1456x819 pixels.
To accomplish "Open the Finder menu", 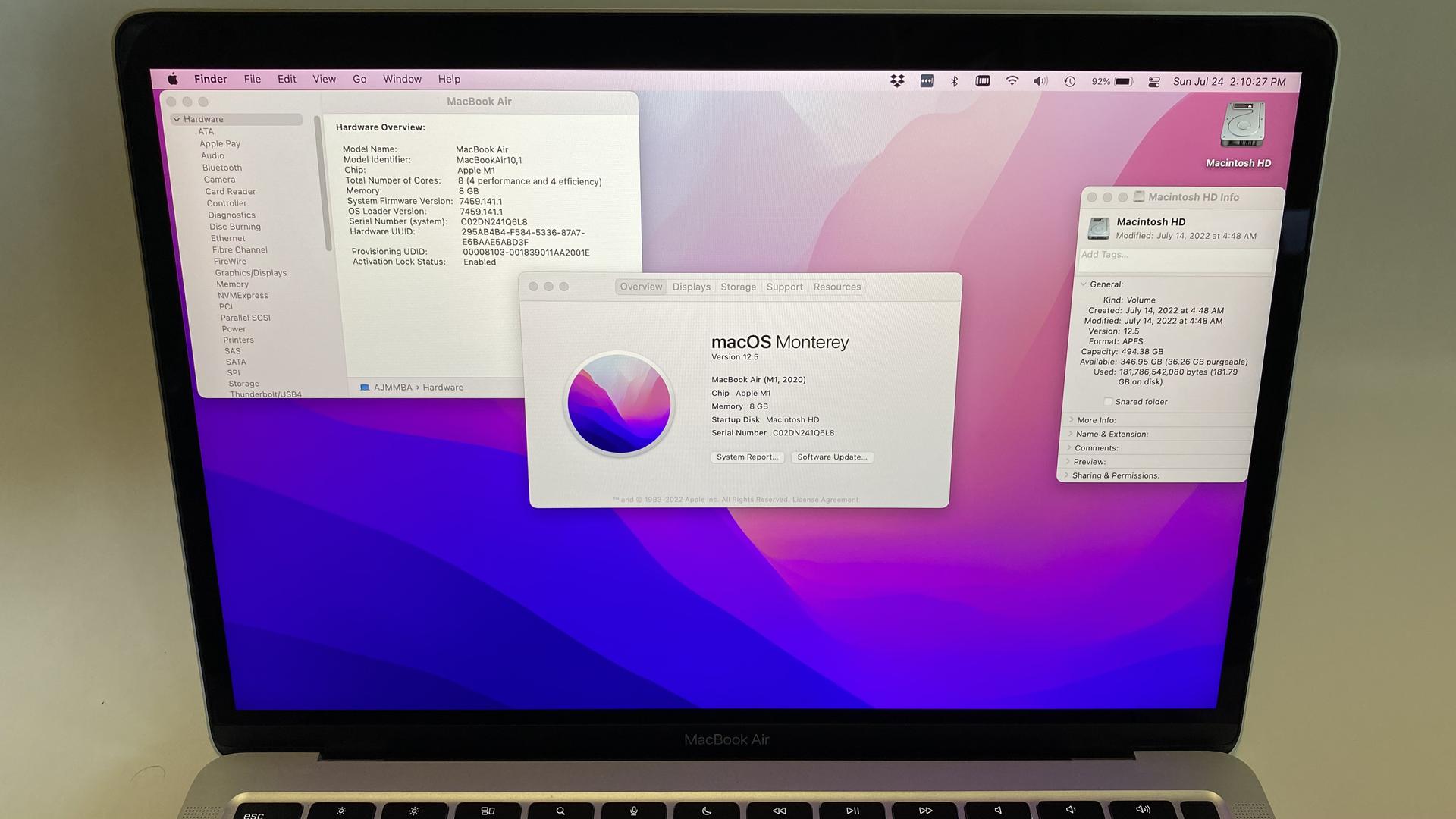I will point(210,79).
